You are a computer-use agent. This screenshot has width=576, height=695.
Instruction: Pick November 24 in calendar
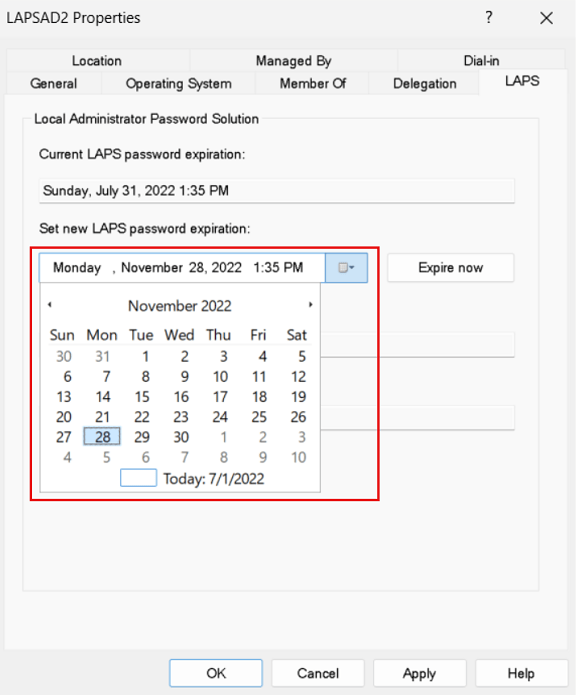click(220, 417)
